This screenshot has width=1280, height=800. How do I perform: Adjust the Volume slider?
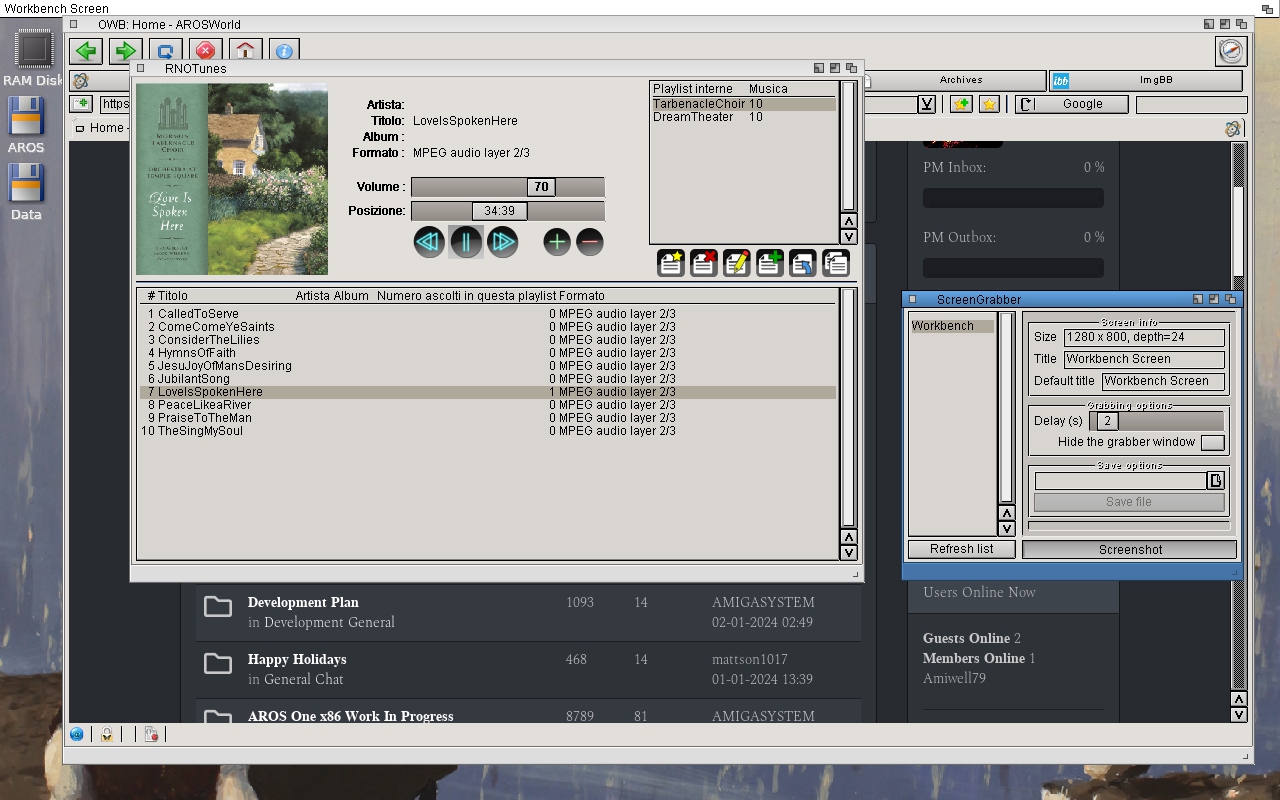tap(541, 187)
